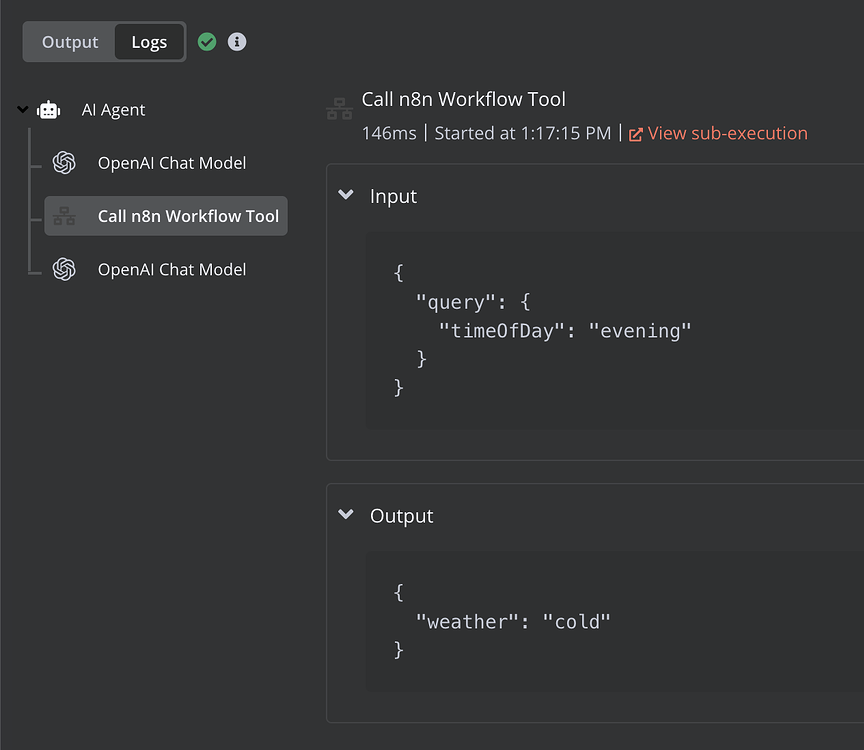Click the external link icon near View sub-execution
Screen dimensions: 864x750
click(x=635, y=133)
